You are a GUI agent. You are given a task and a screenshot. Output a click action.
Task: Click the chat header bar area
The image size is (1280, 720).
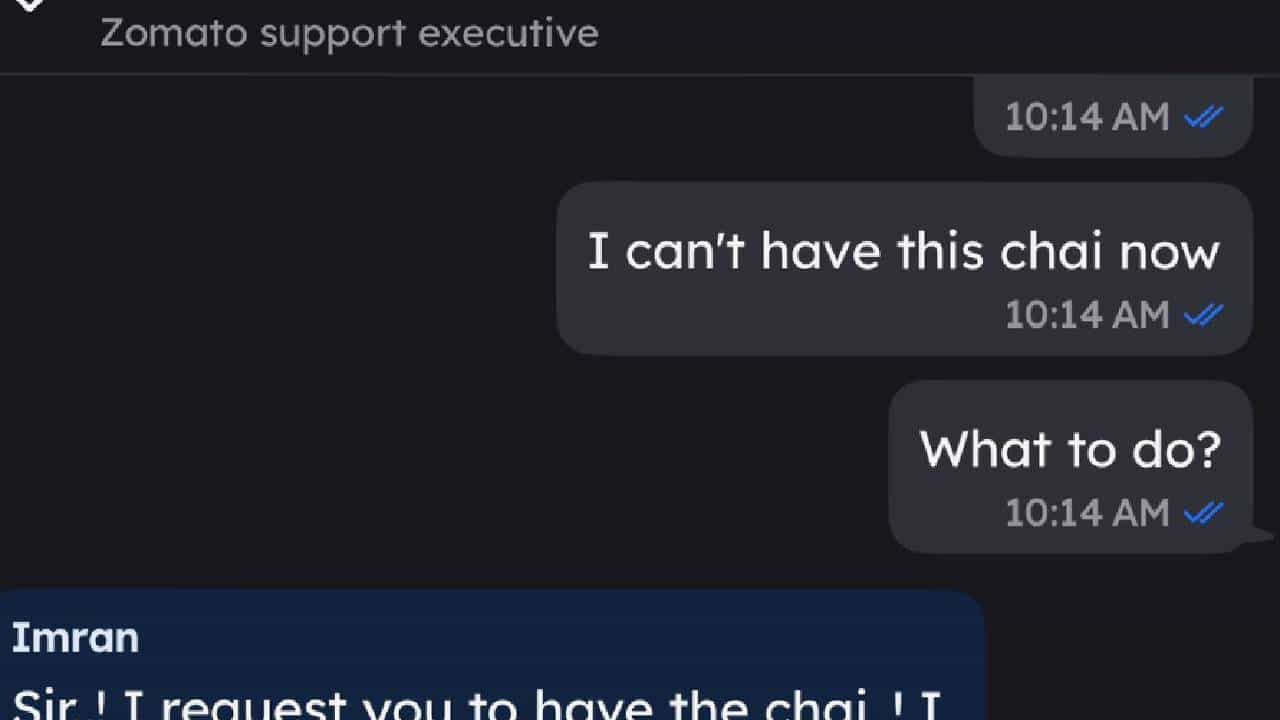click(640, 36)
